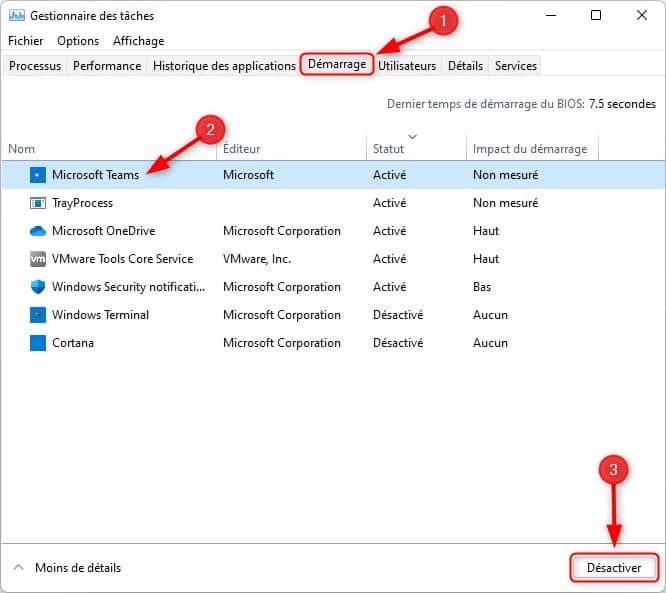Click Désactivé status of Cortana
Viewport: 666px width, 593px height.
[398, 343]
